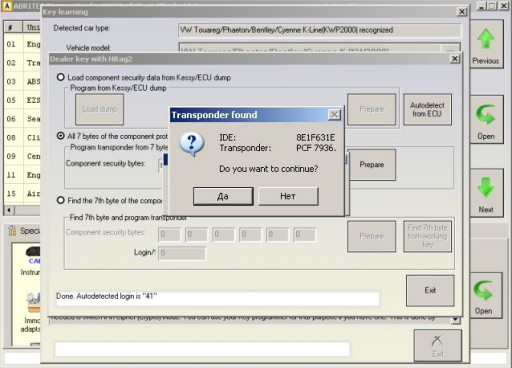Click Prepare in Kessy/ECU dump section
This screenshot has height=368, width=512.
point(371,109)
